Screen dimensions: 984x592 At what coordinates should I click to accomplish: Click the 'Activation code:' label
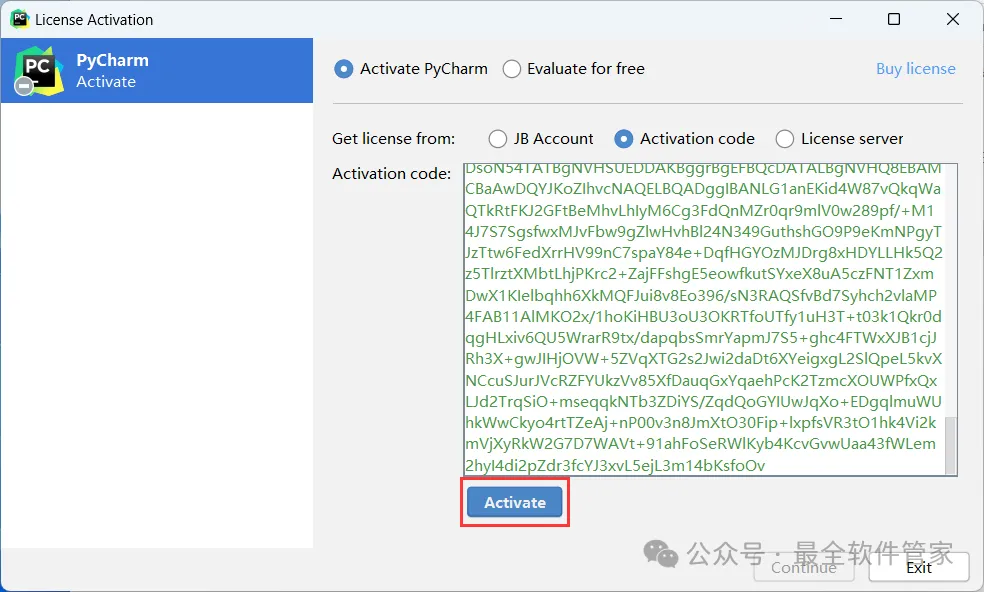point(392,174)
